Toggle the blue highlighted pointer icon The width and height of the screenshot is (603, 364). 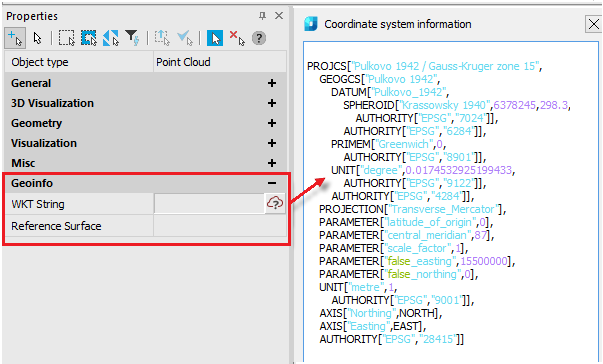[x=215, y=38]
